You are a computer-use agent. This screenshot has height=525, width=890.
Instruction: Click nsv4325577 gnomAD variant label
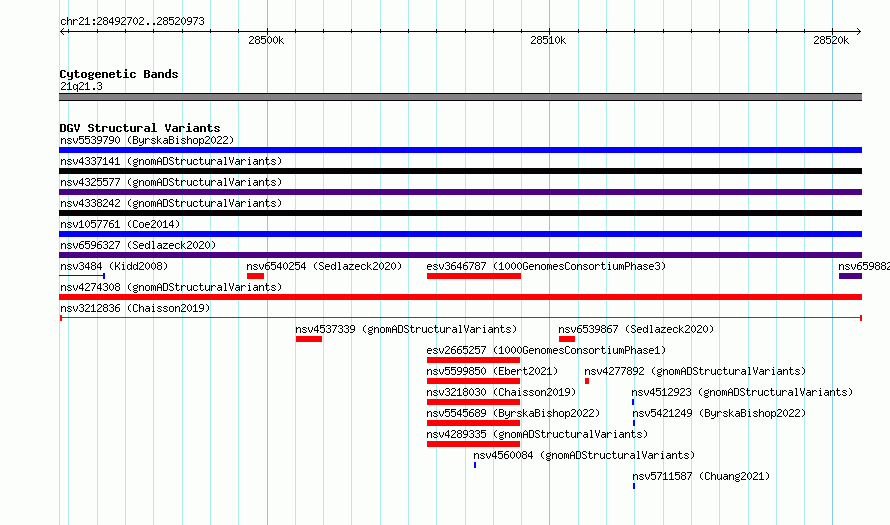[x=171, y=182]
